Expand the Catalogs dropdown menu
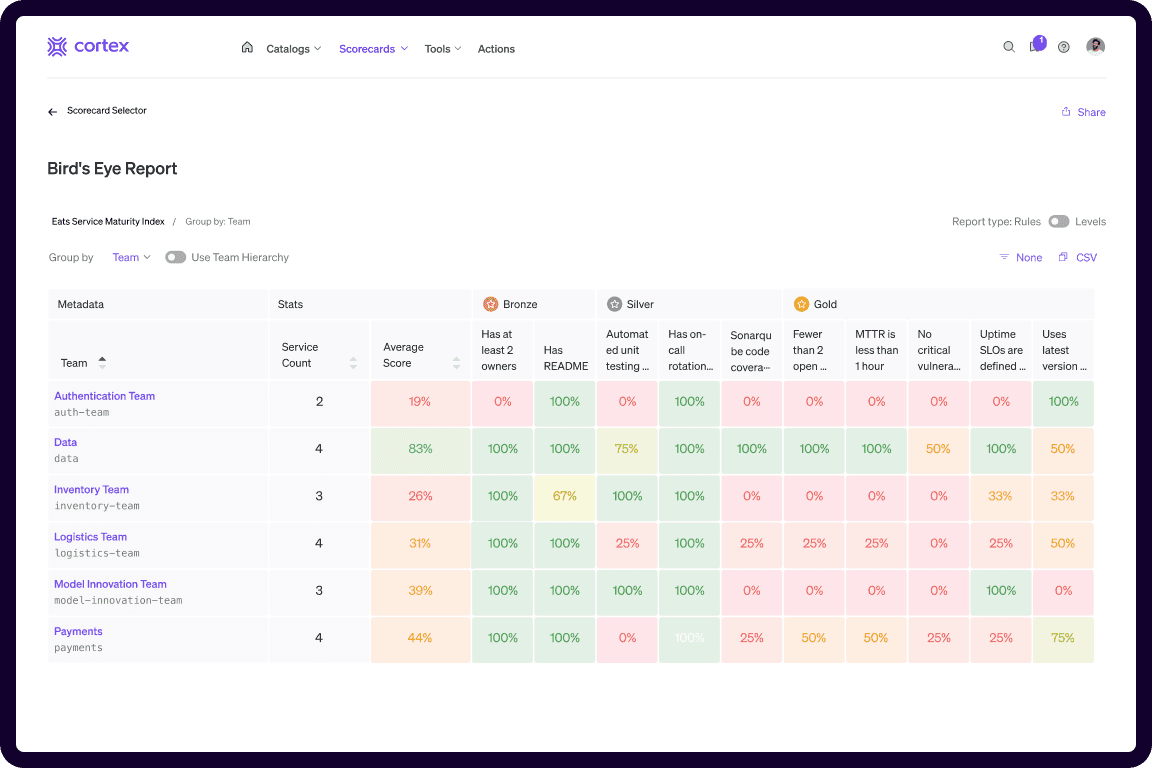 pos(293,49)
